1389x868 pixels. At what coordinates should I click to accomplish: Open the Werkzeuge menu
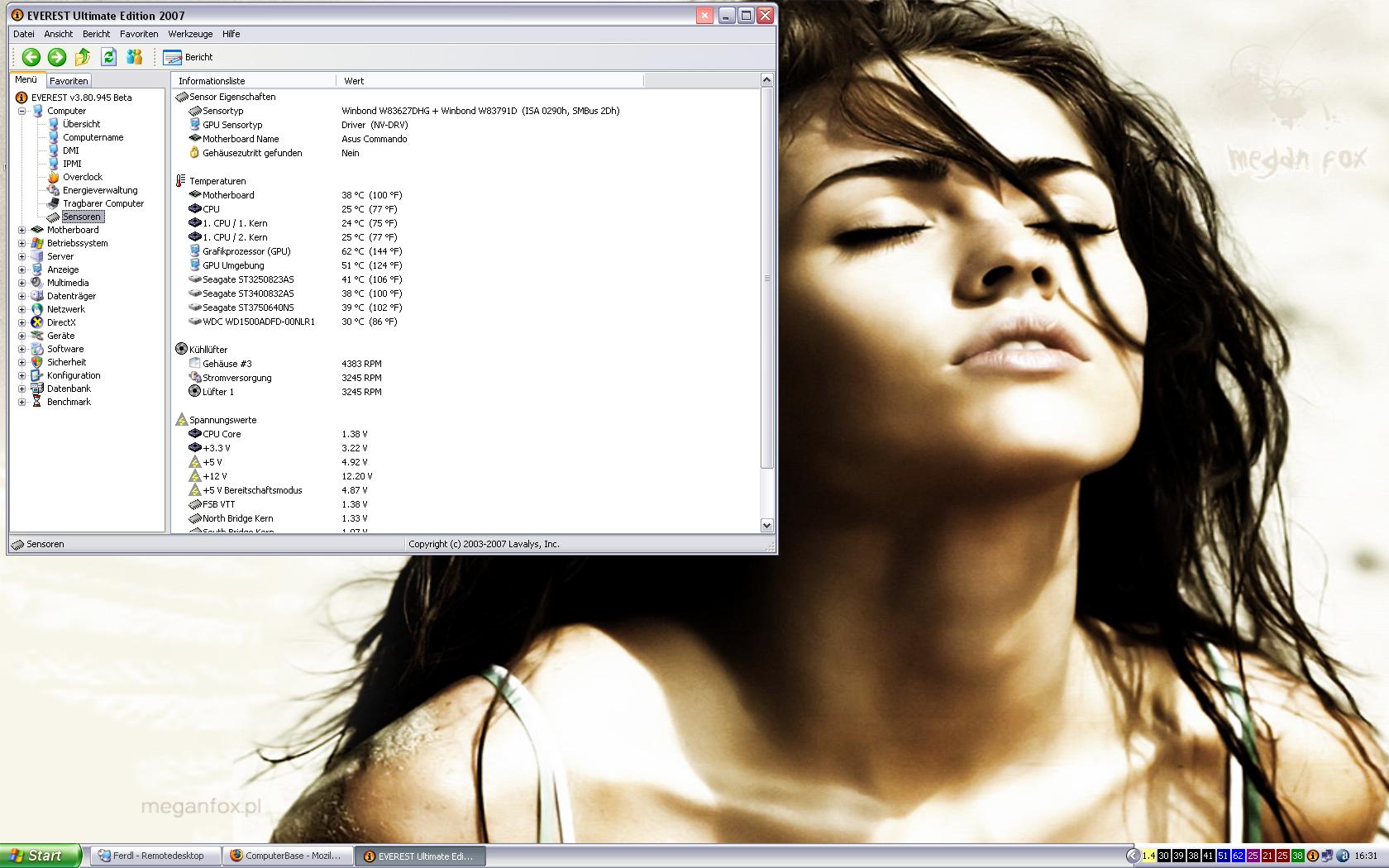[x=190, y=34]
